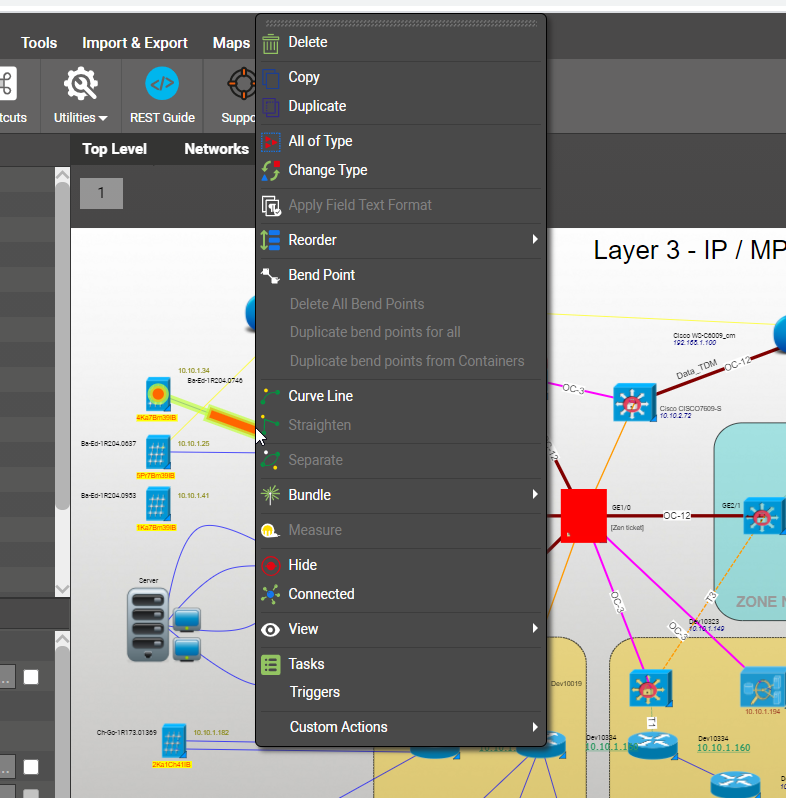
Task: Click the red square node on map
Action: point(583,516)
